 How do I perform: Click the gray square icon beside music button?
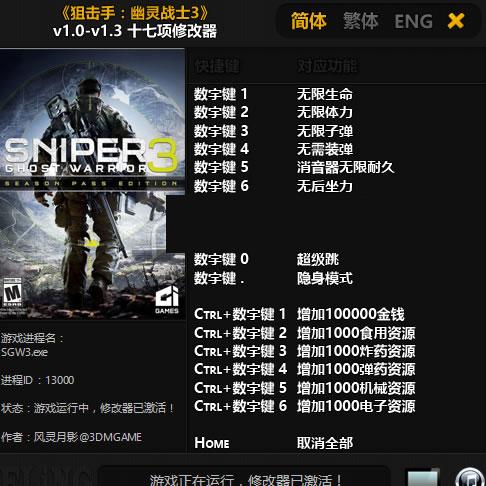422,477
